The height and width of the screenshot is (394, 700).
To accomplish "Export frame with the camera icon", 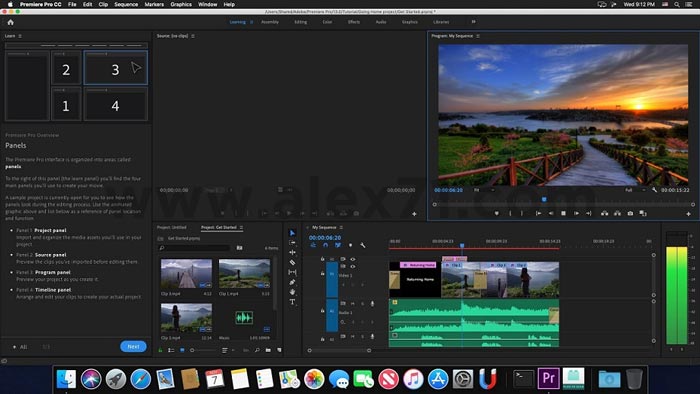I will click(x=630, y=213).
